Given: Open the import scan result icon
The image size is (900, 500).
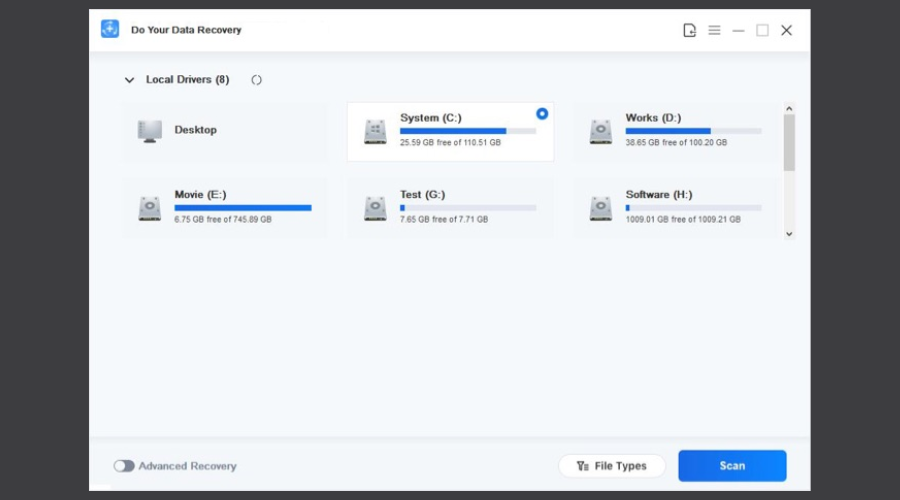Looking at the screenshot, I should pos(689,30).
